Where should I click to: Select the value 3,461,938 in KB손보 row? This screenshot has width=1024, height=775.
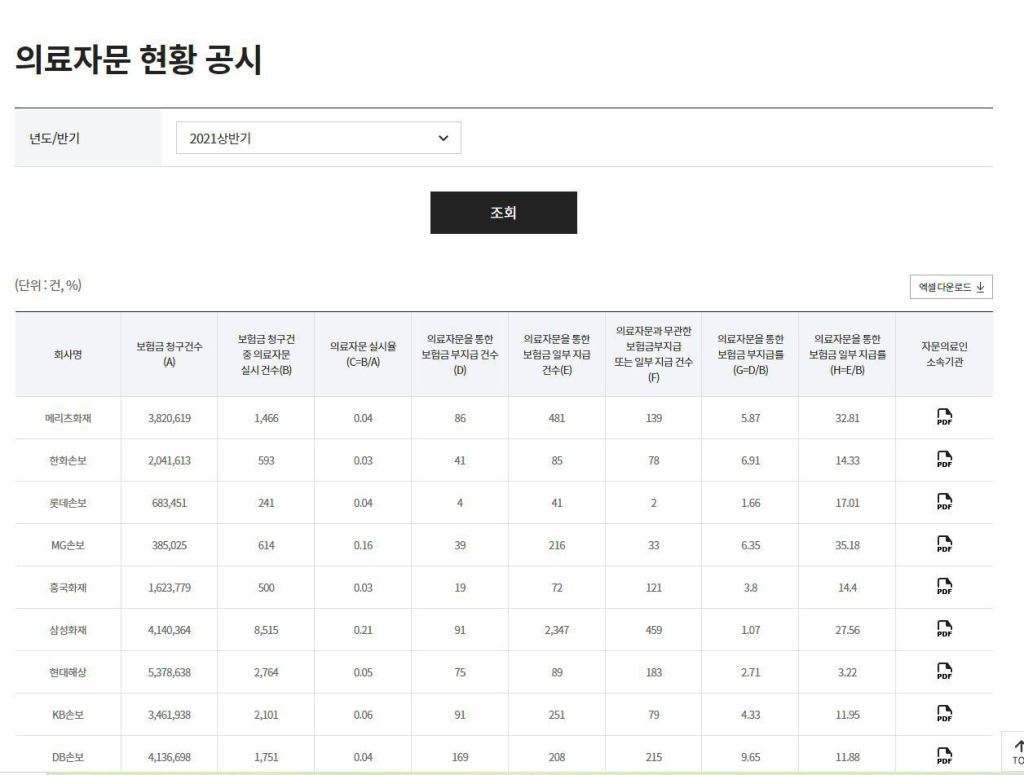coord(169,715)
